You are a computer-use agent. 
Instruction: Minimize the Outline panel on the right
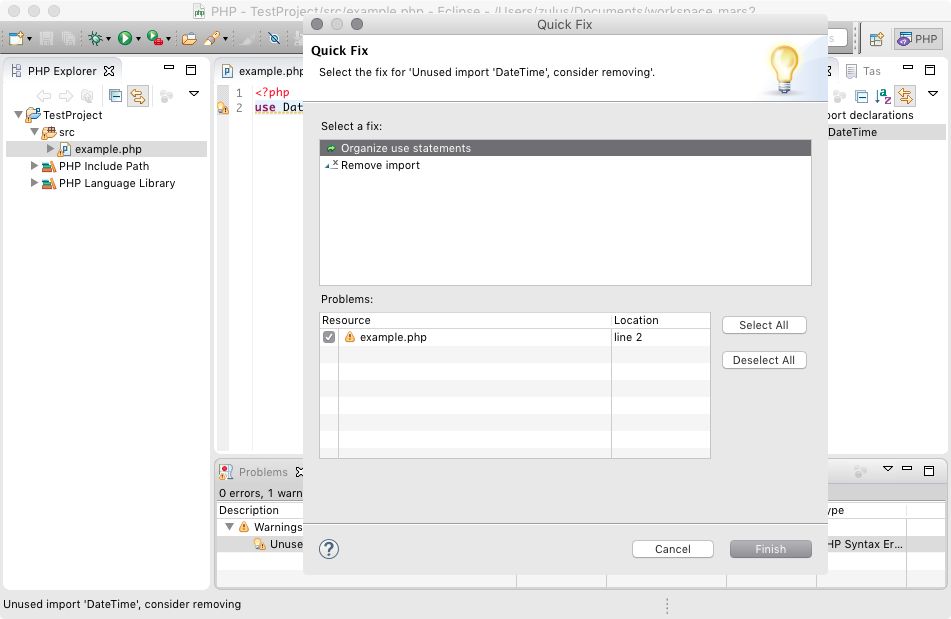pyautogui.click(x=908, y=68)
